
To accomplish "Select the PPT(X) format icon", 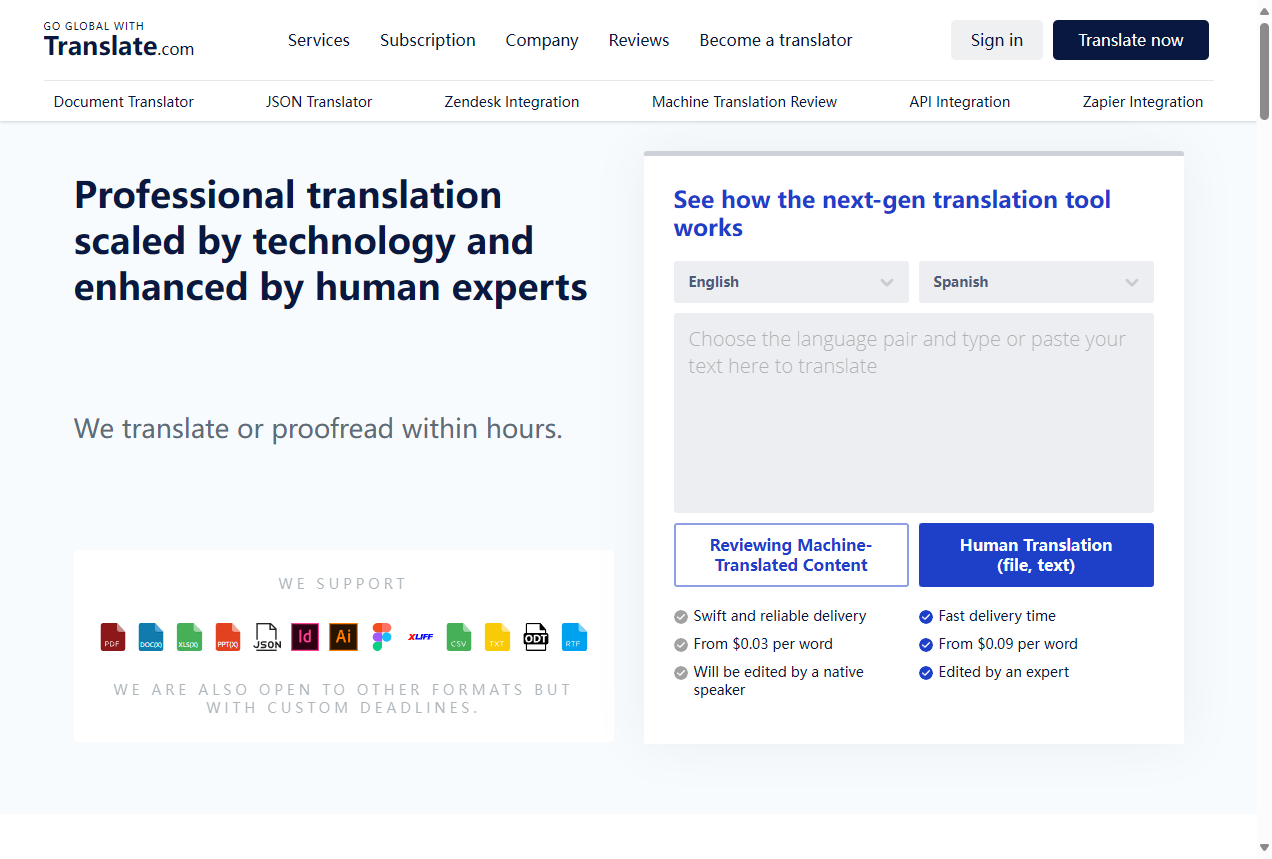I will 227,637.
